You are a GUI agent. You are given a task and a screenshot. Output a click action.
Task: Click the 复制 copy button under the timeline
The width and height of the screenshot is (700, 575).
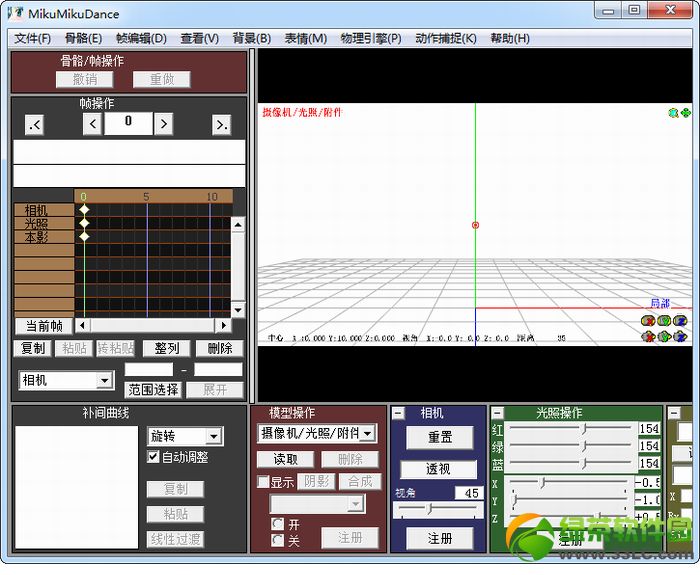[x=33, y=349]
